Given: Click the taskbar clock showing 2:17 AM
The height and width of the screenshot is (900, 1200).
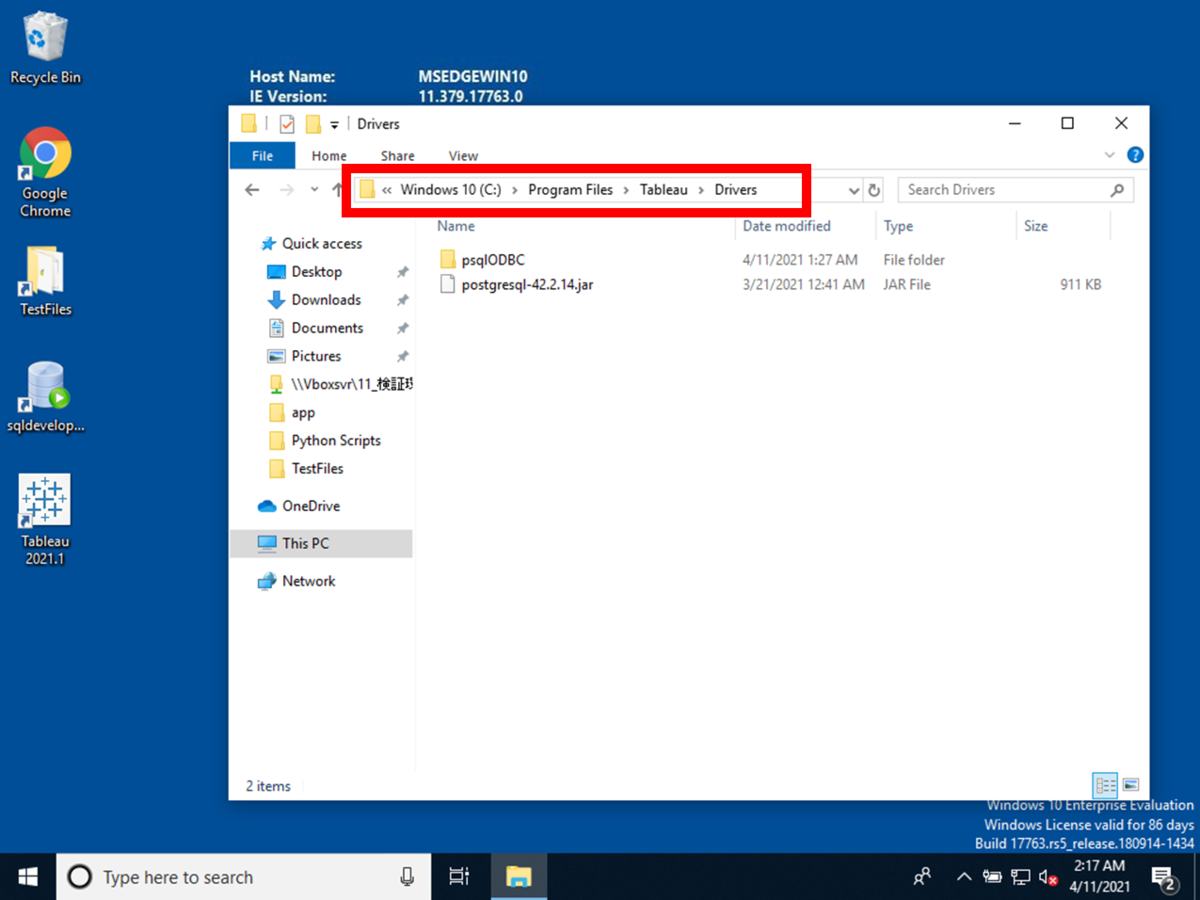Looking at the screenshot, I should pyautogui.click(x=1099, y=877).
